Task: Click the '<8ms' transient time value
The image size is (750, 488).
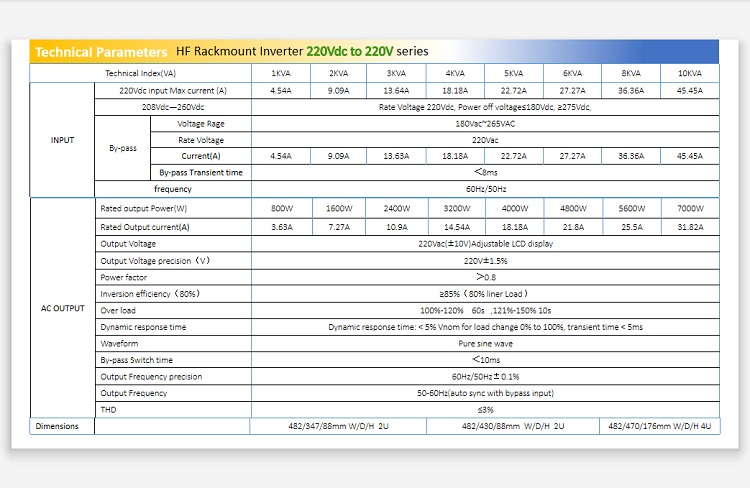Action: pos(486,172)
